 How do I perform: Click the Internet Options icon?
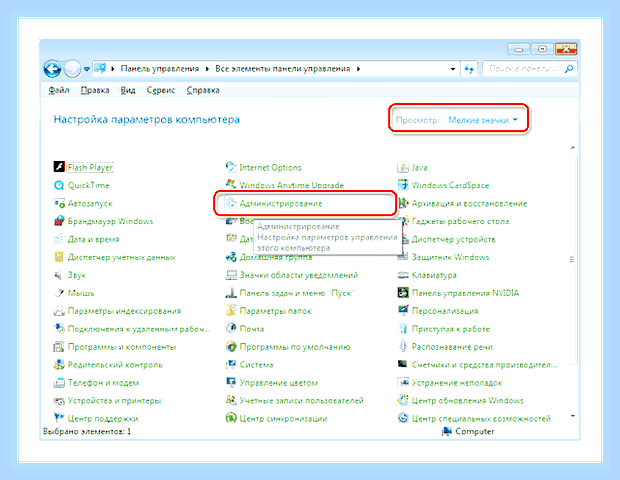coord(231,167)
